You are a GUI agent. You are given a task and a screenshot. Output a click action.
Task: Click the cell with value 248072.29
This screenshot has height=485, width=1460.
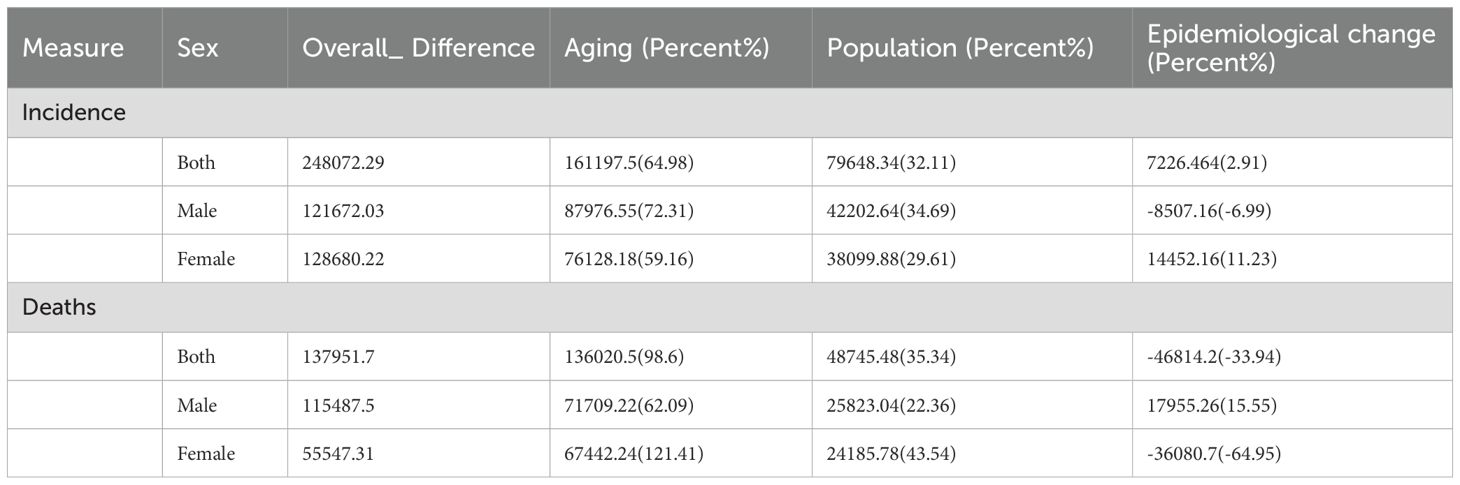tap(343, 163)
